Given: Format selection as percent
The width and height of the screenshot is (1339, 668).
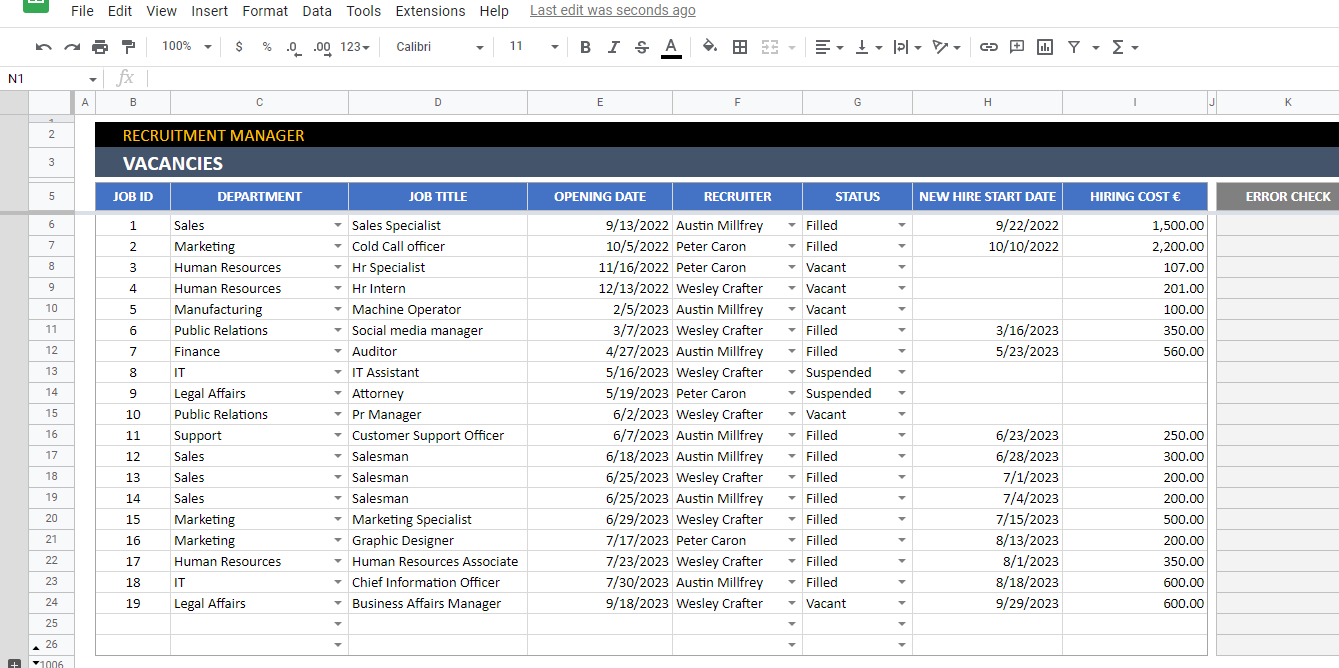Looking at the screenshot, I should click(x=267, y=47).
